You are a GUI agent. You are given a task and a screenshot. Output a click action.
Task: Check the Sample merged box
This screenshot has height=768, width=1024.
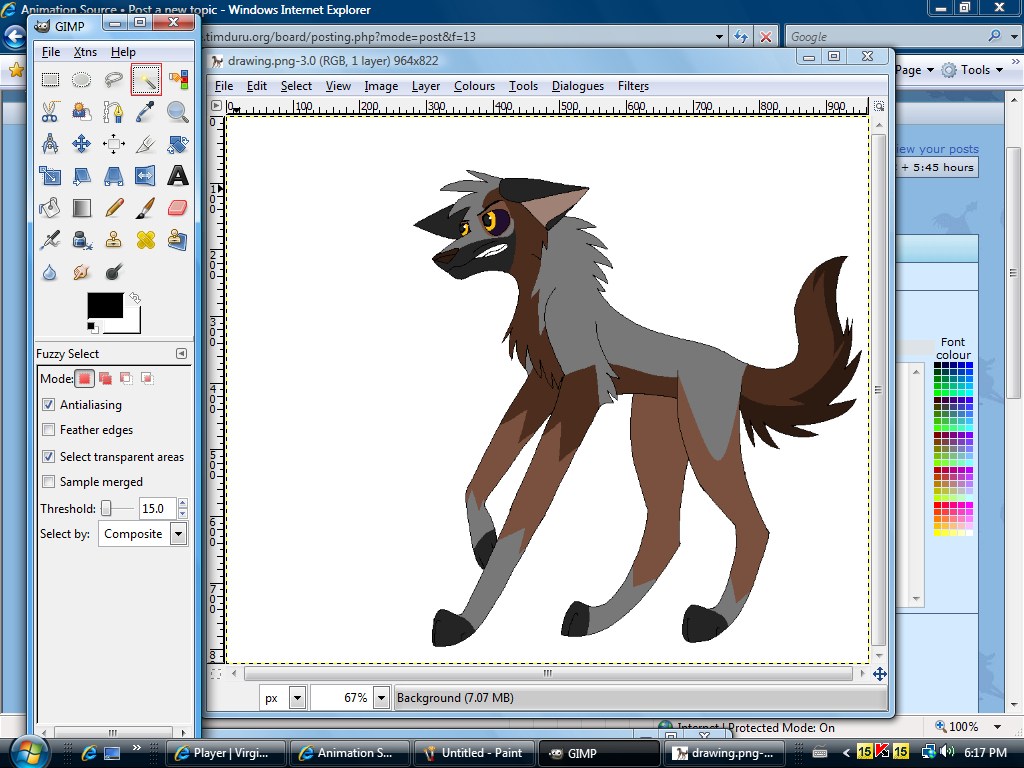click(49, 482)
